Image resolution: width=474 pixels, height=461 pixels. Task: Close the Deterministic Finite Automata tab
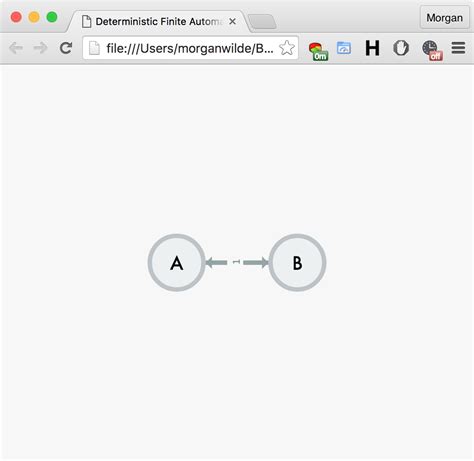(233, 22)
